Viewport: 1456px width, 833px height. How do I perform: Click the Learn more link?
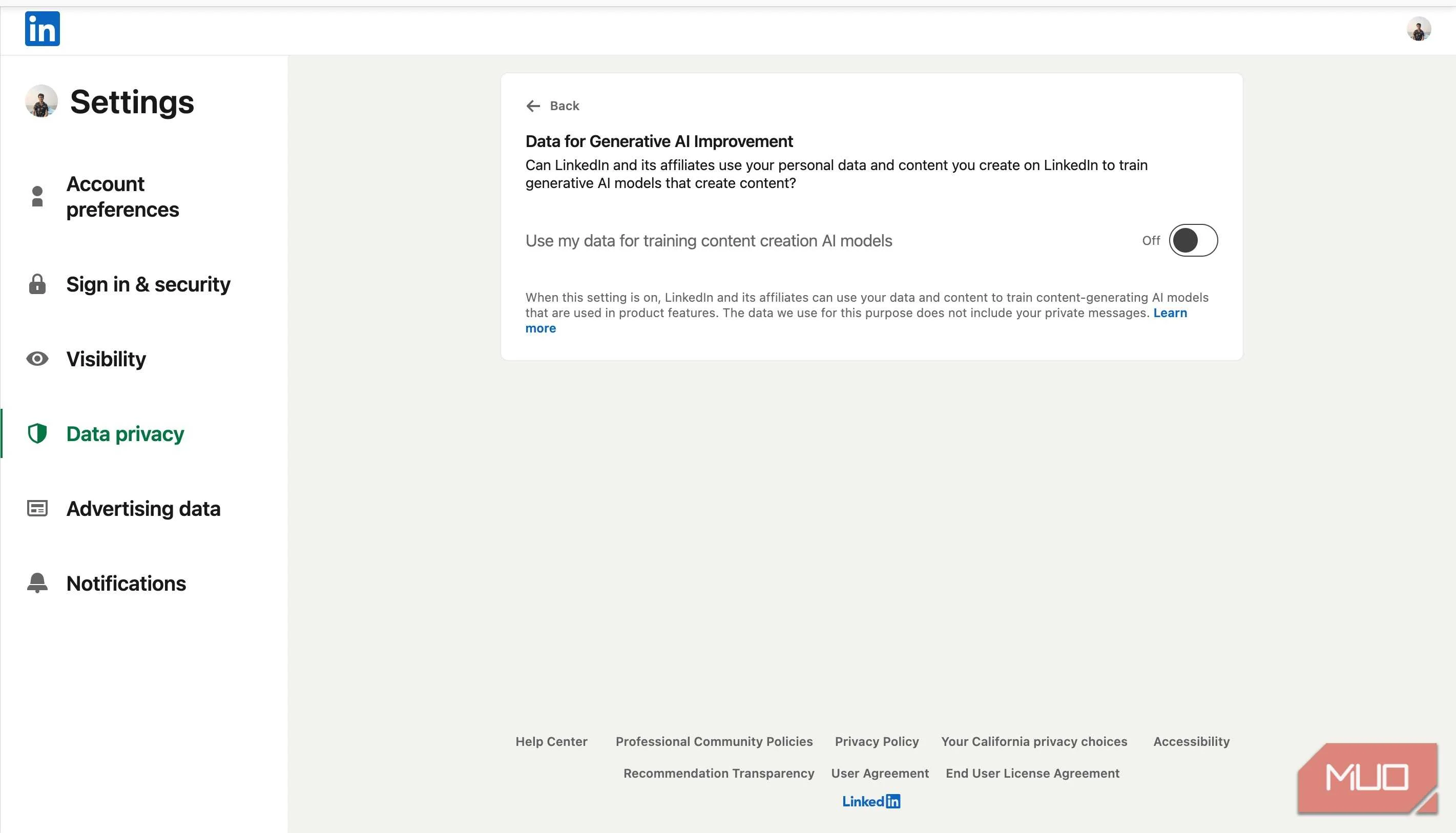[1170, 313]
